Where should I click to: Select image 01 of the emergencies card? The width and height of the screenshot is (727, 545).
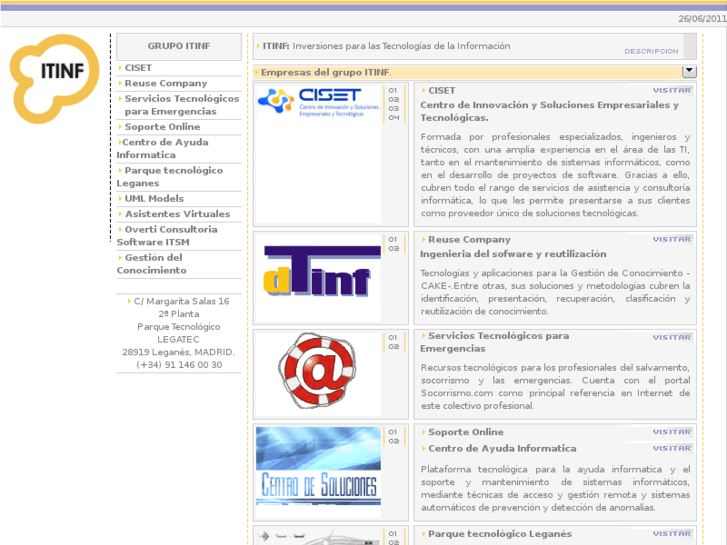pos(393,337)
